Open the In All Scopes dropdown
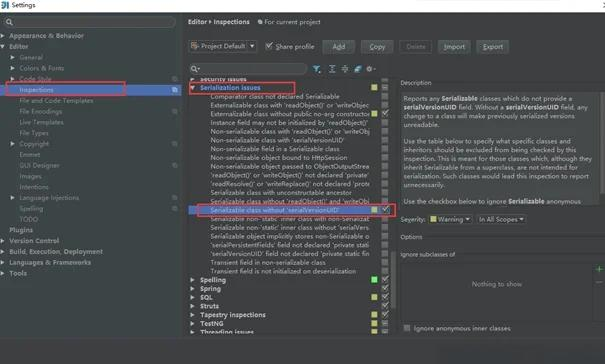Screen dimensions: 605x364 [501, 219]
